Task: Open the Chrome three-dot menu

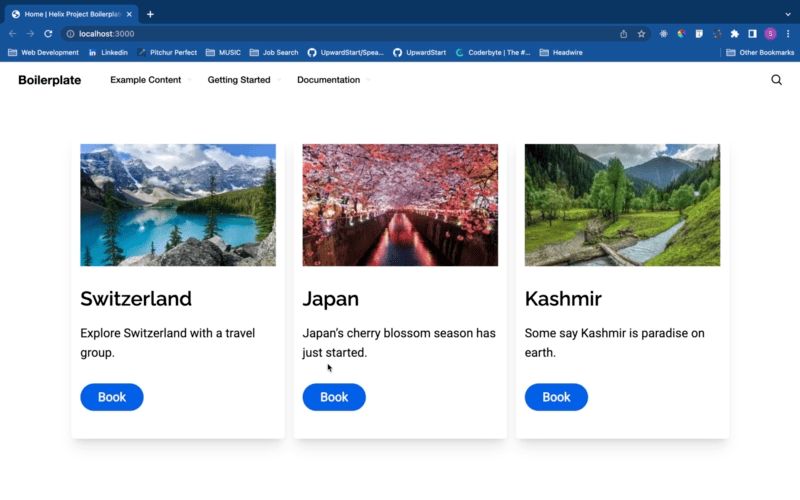Action: tap(787, 33)
